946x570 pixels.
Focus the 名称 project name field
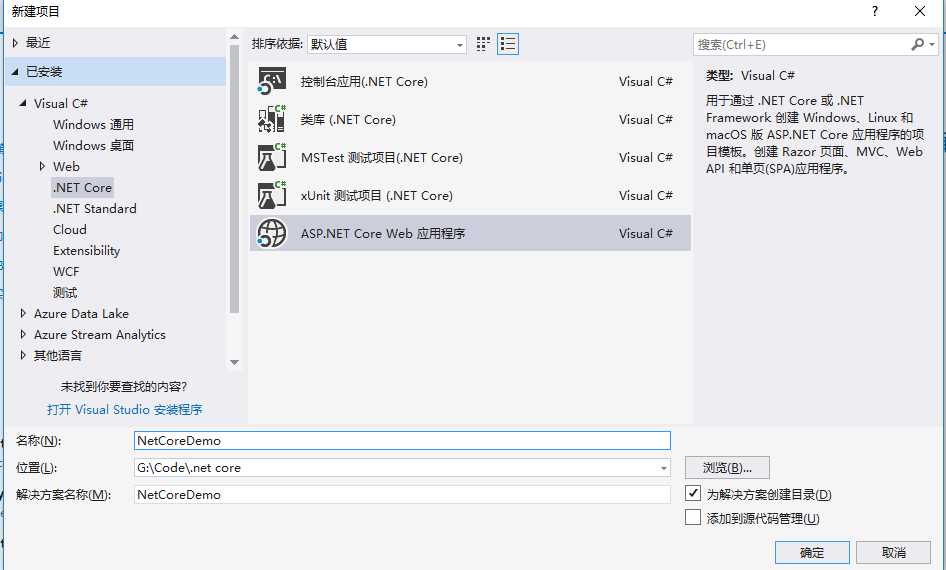[402, 440]
